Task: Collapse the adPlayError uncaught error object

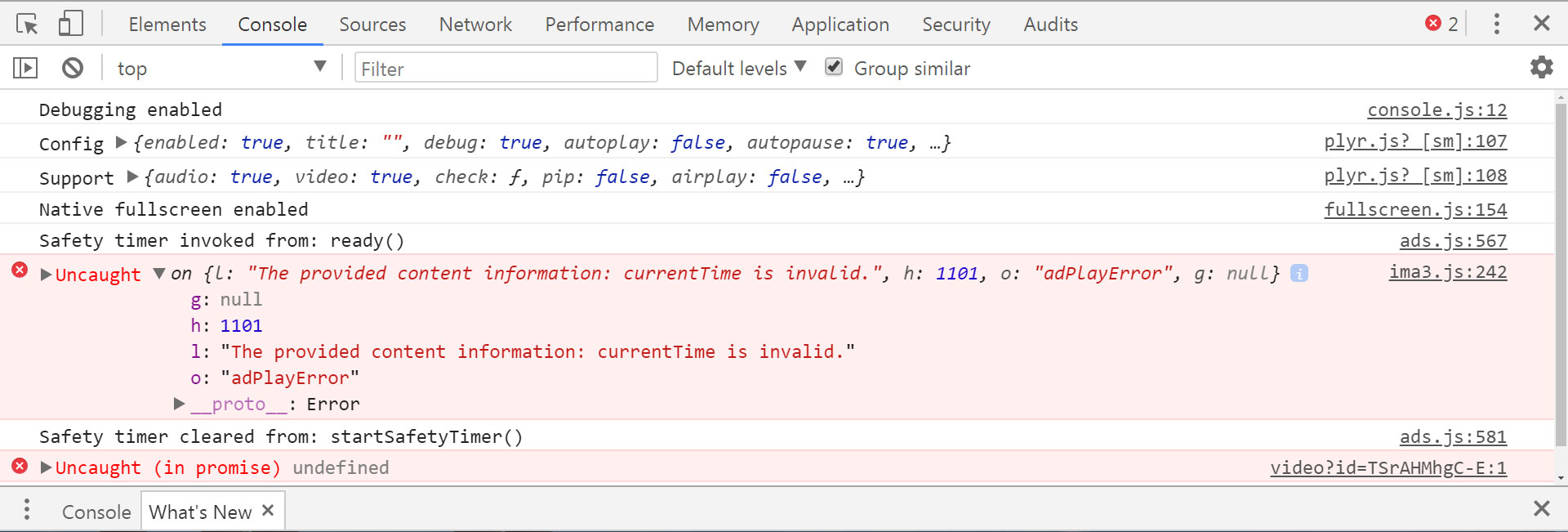Action: 160,275
